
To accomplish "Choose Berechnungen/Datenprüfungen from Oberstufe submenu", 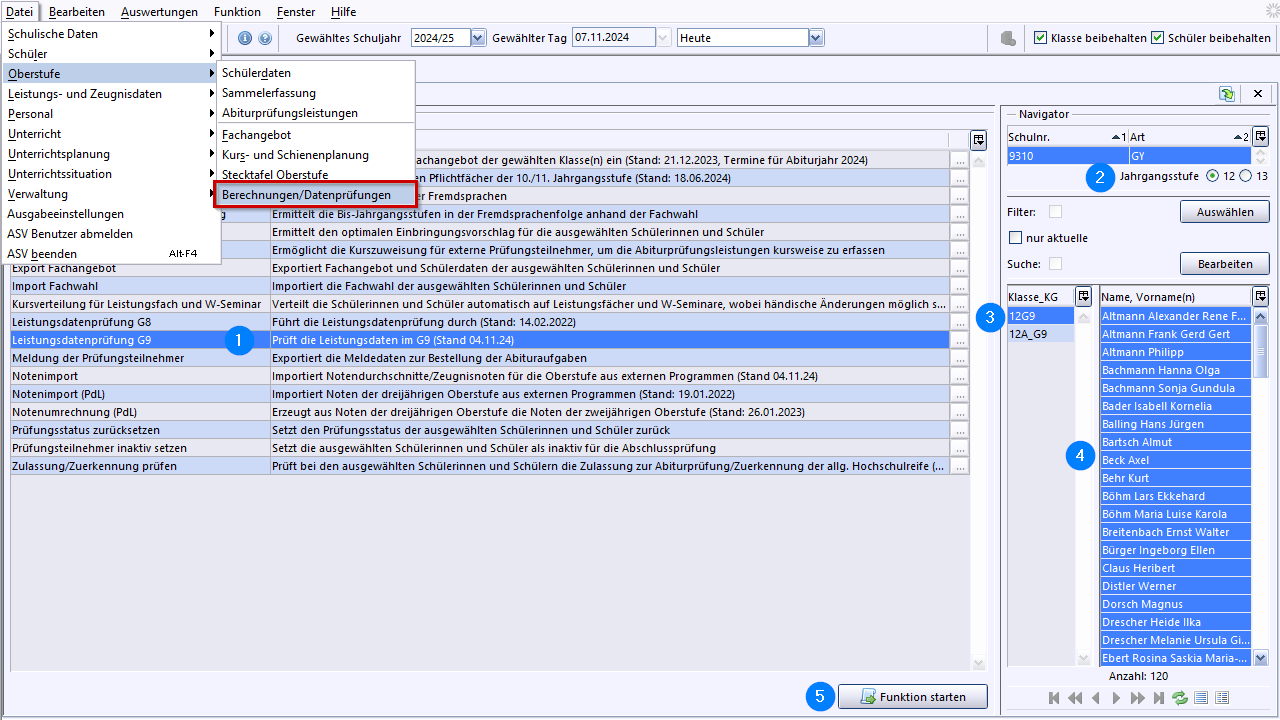I will coord(316,195).
